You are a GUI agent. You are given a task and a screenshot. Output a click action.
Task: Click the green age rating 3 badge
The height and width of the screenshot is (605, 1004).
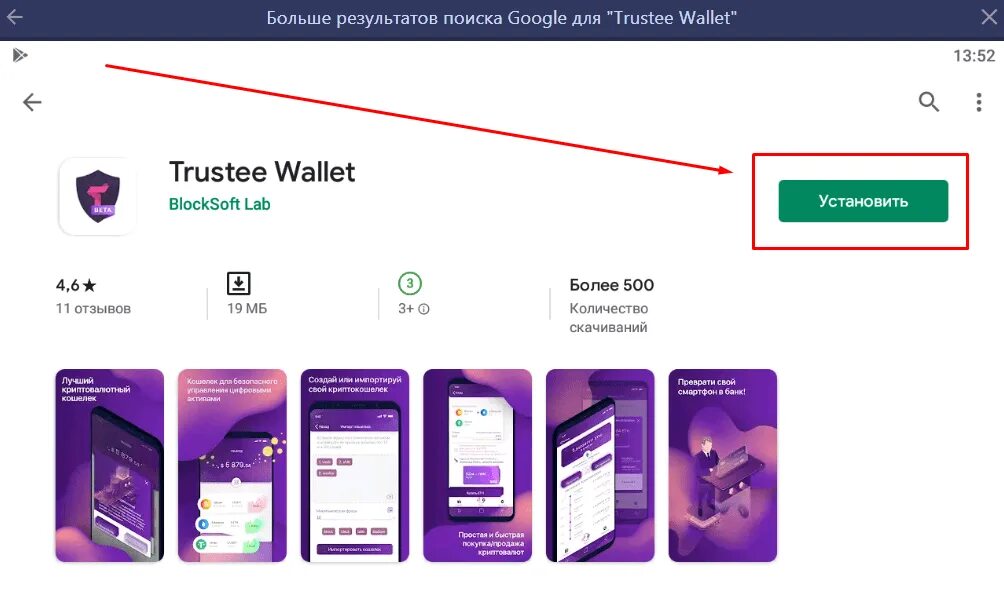[x=410, y=284]
